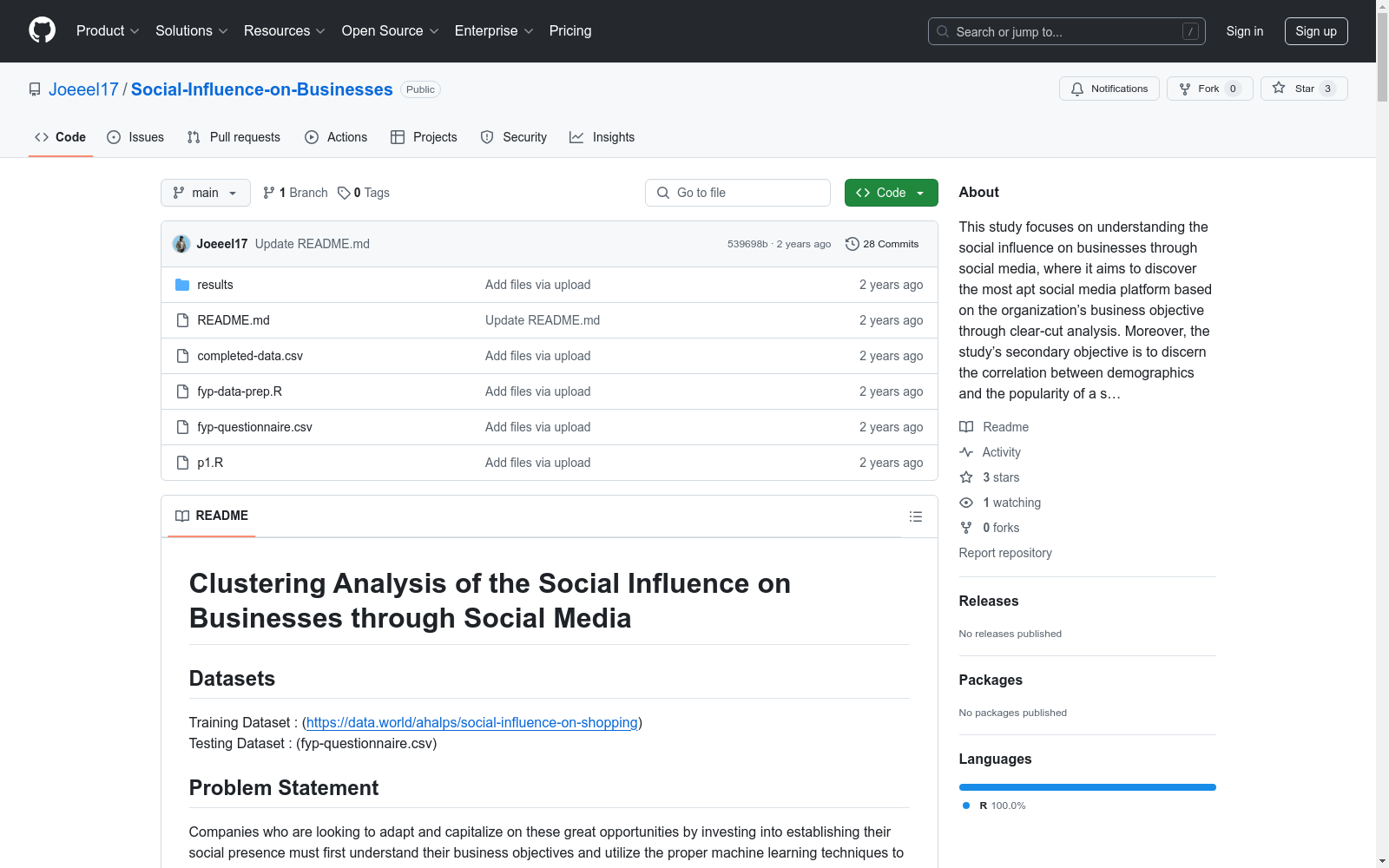Switch to the Insights tab
Screen dimensions: 1389x868
click(x=602, y=137)
